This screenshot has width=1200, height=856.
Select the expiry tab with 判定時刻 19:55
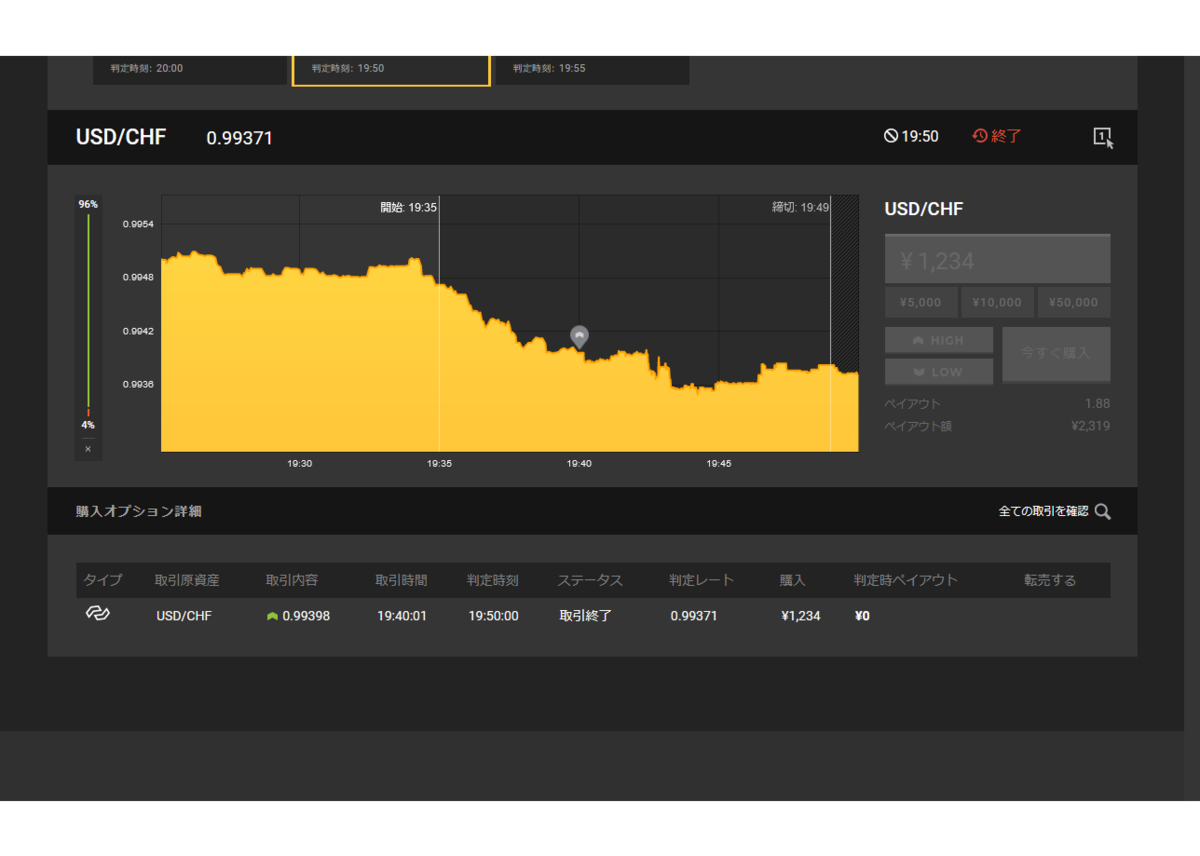pos(592,70)
